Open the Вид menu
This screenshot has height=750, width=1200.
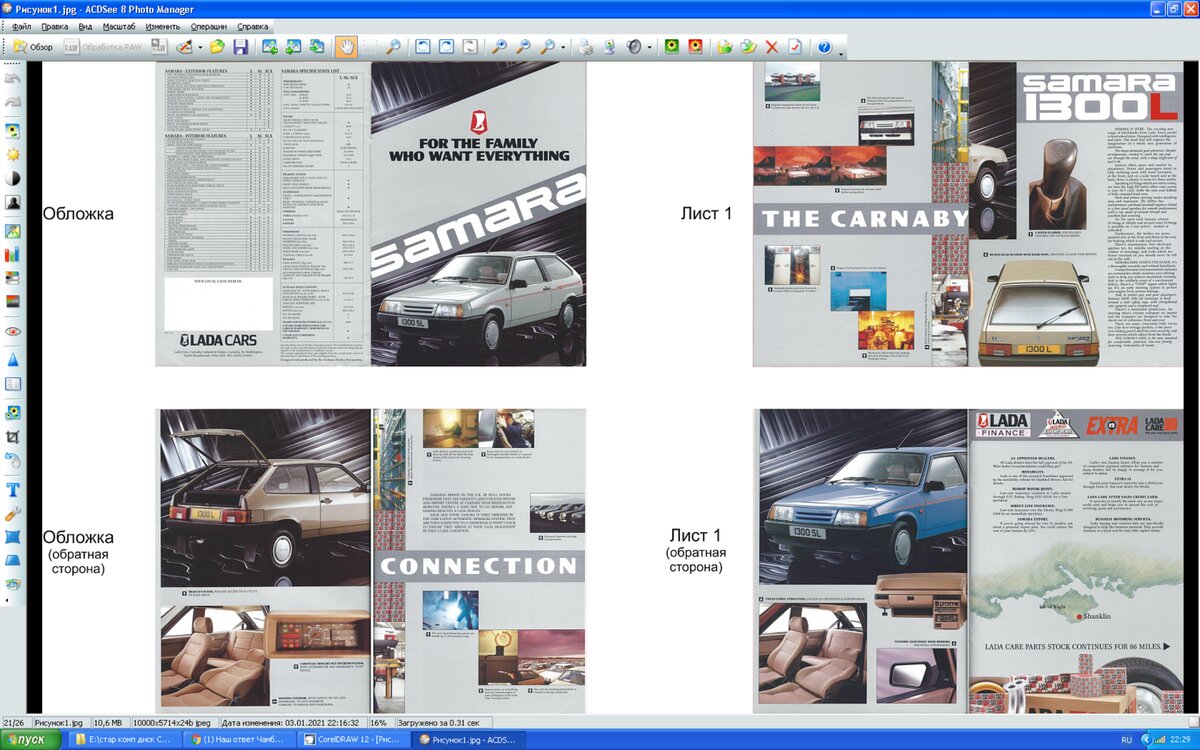(85, 26)
